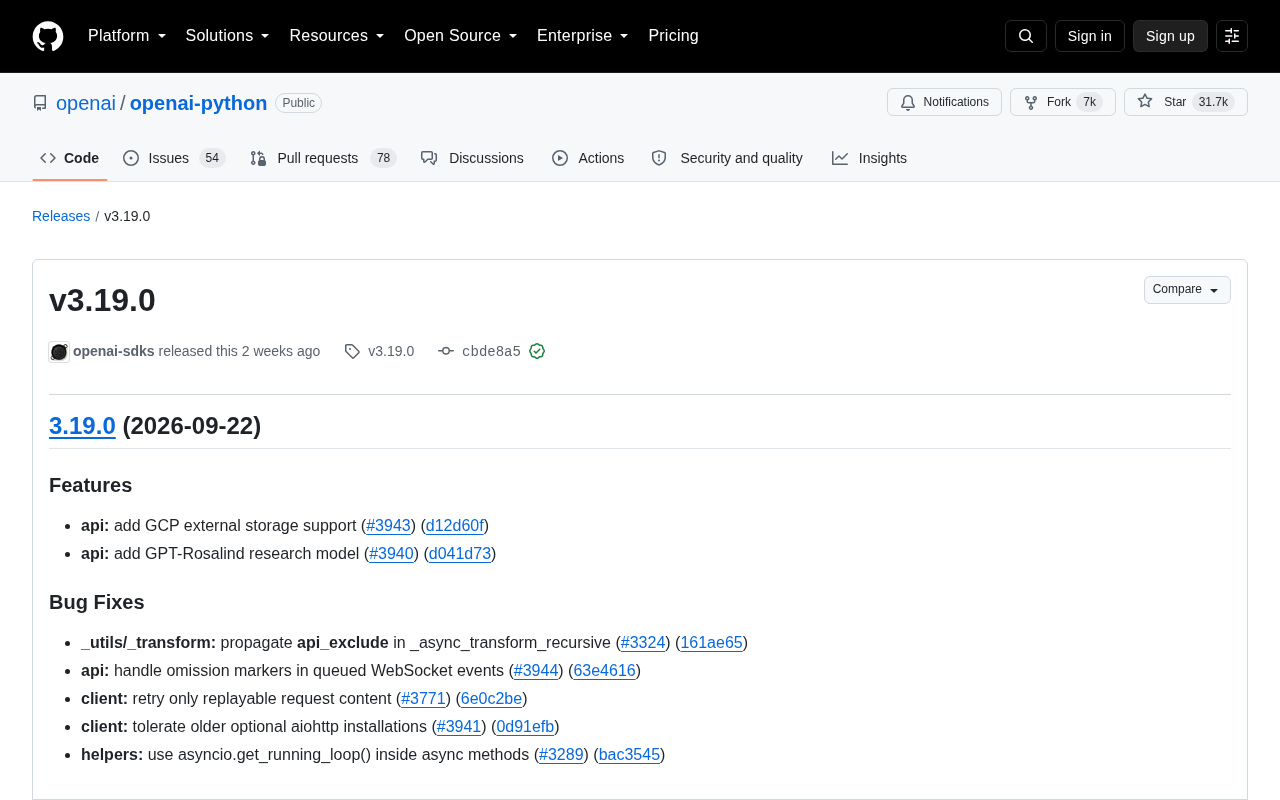Screen dimensions: 1280x800
Task: Go to GitHub homepage via Octocat logo
Action: tap(48, 36)
